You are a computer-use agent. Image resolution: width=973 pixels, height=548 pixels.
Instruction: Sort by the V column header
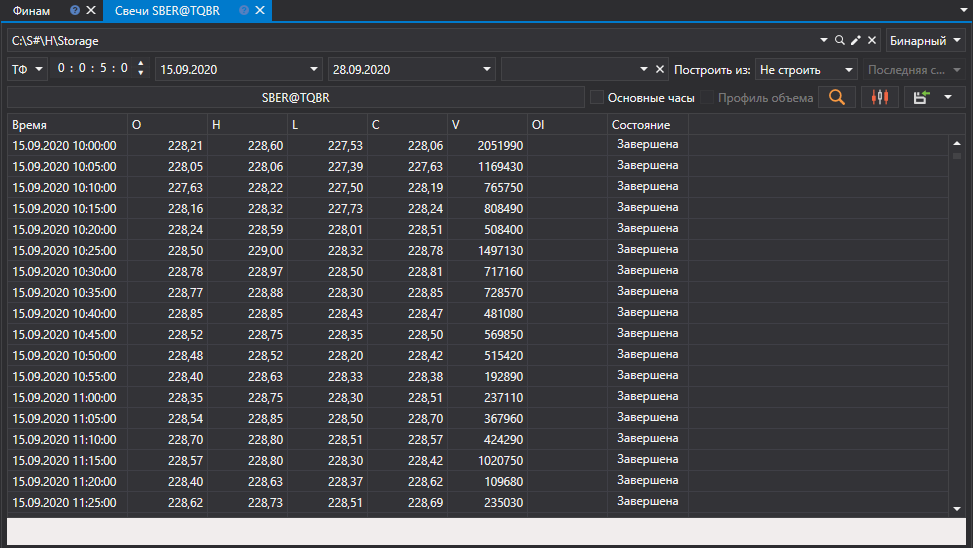click(x=488, y=125)
